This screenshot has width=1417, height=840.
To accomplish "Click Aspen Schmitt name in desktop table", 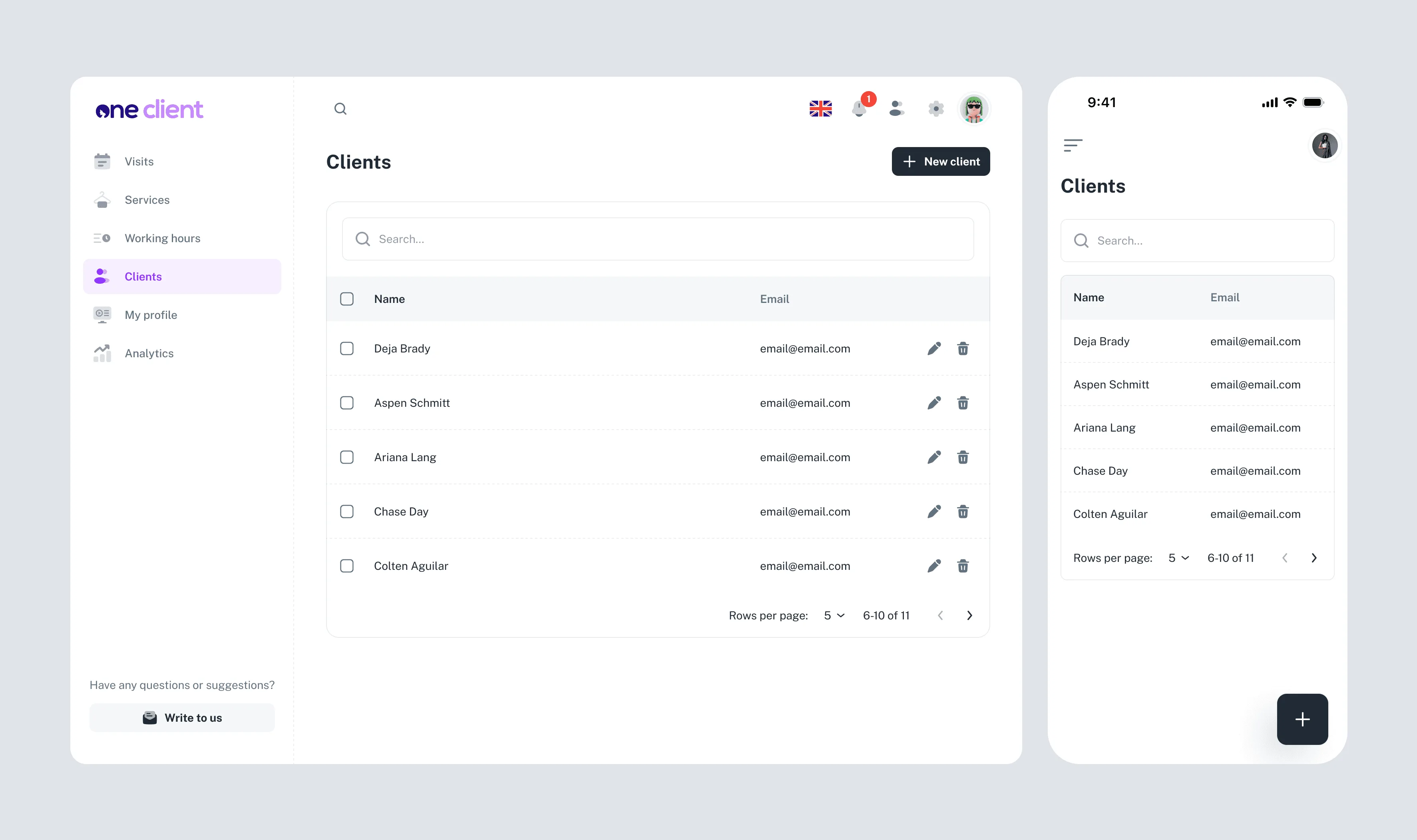I will coord(412,402).
